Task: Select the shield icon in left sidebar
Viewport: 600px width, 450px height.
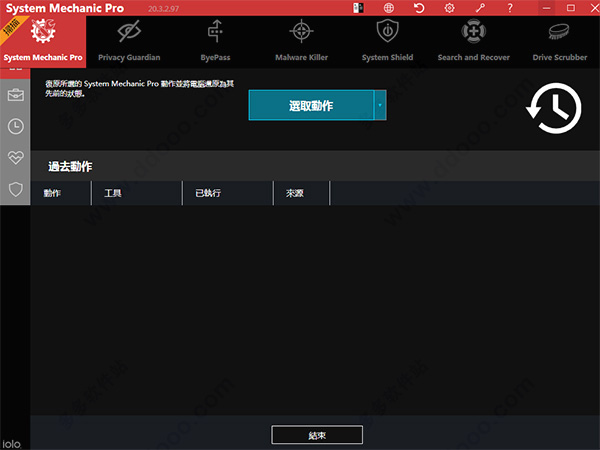Action: [x=16, y=188]
